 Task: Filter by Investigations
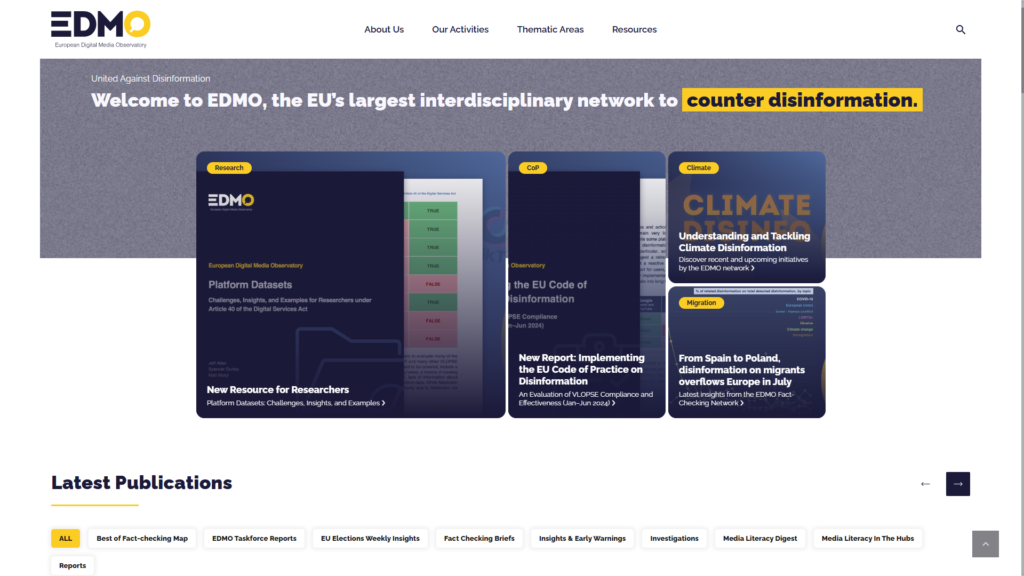(x=674, y=538)
